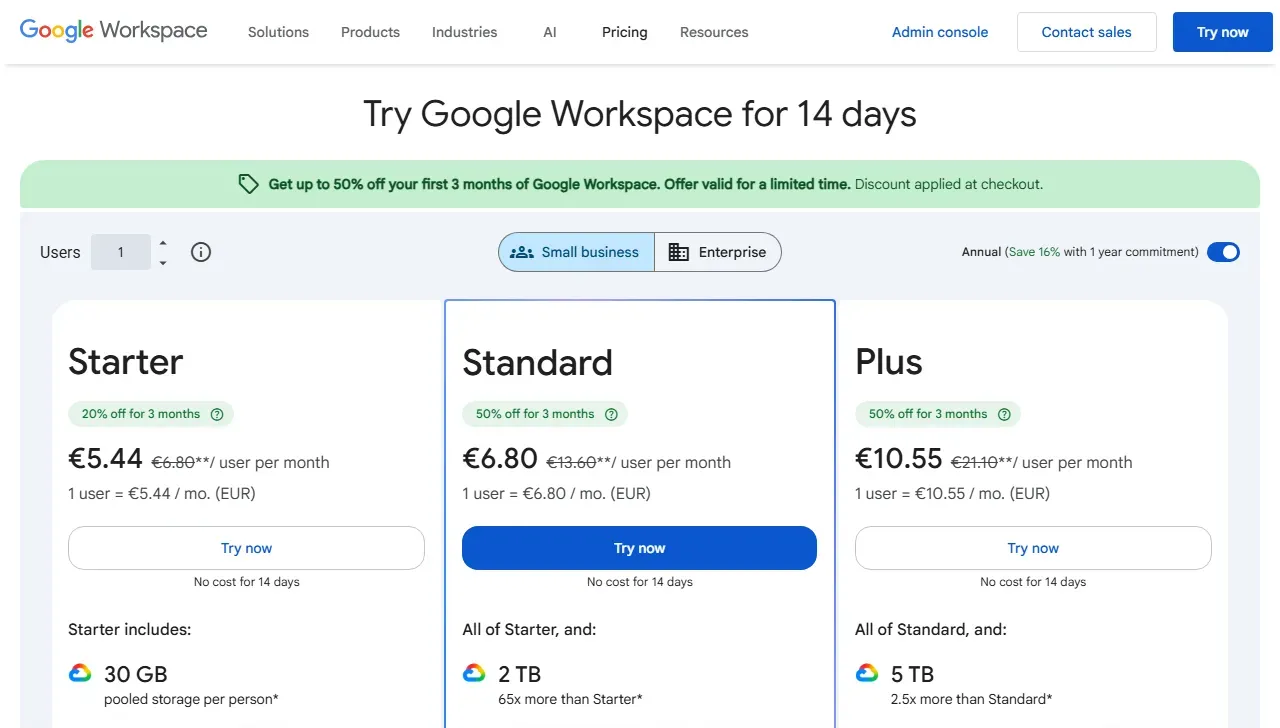
Task: Open the Solutions menu
Action: coord(278,32)
